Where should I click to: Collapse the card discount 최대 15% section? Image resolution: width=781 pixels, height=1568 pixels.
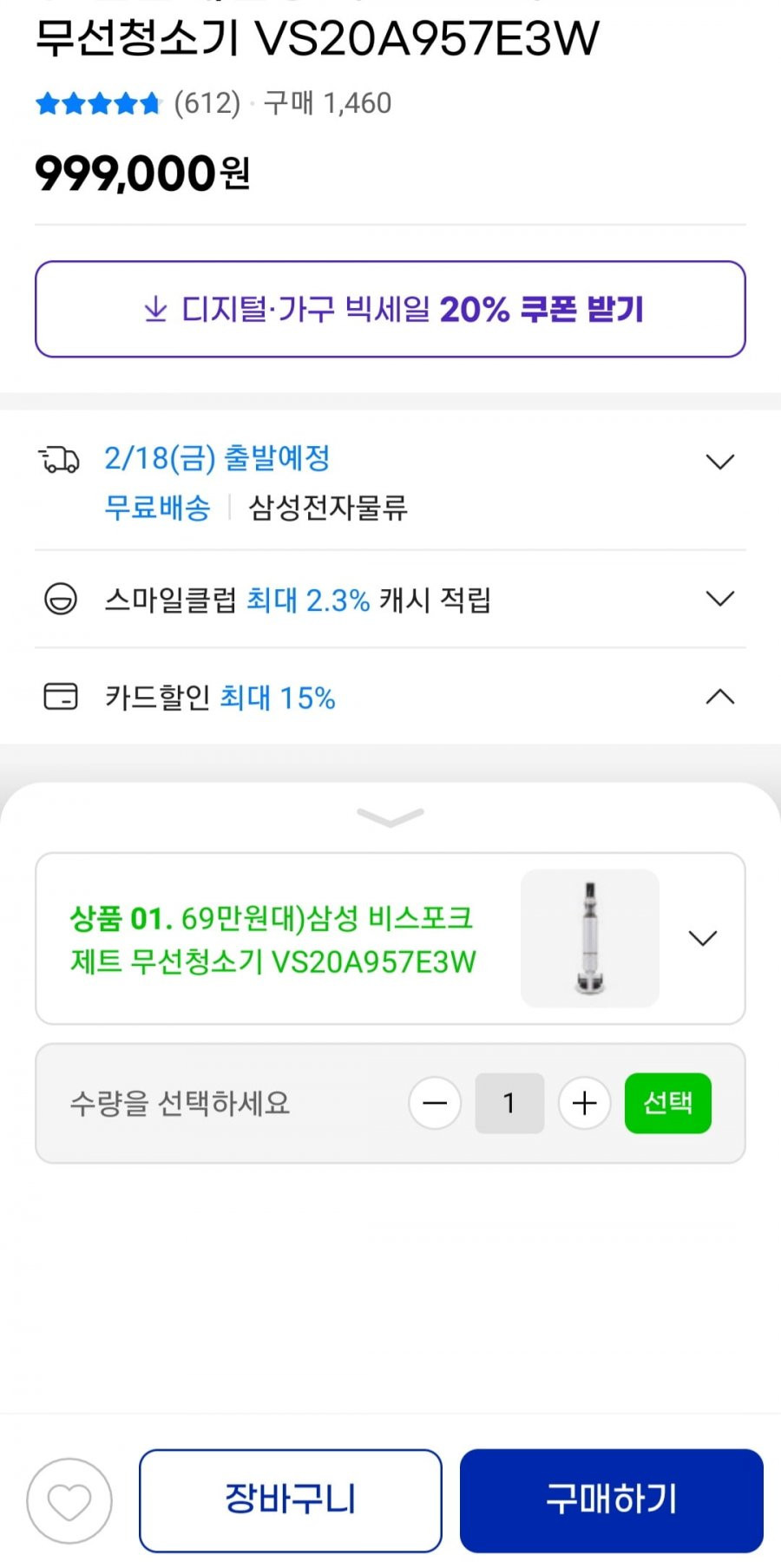[x=720, y=696]
